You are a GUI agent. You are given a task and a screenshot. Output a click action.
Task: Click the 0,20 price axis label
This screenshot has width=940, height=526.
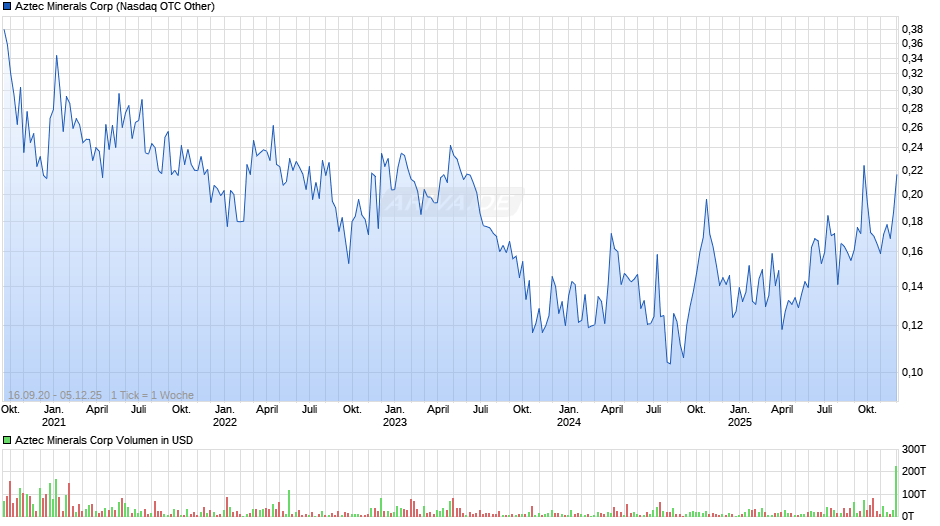[x=912, y=194]
